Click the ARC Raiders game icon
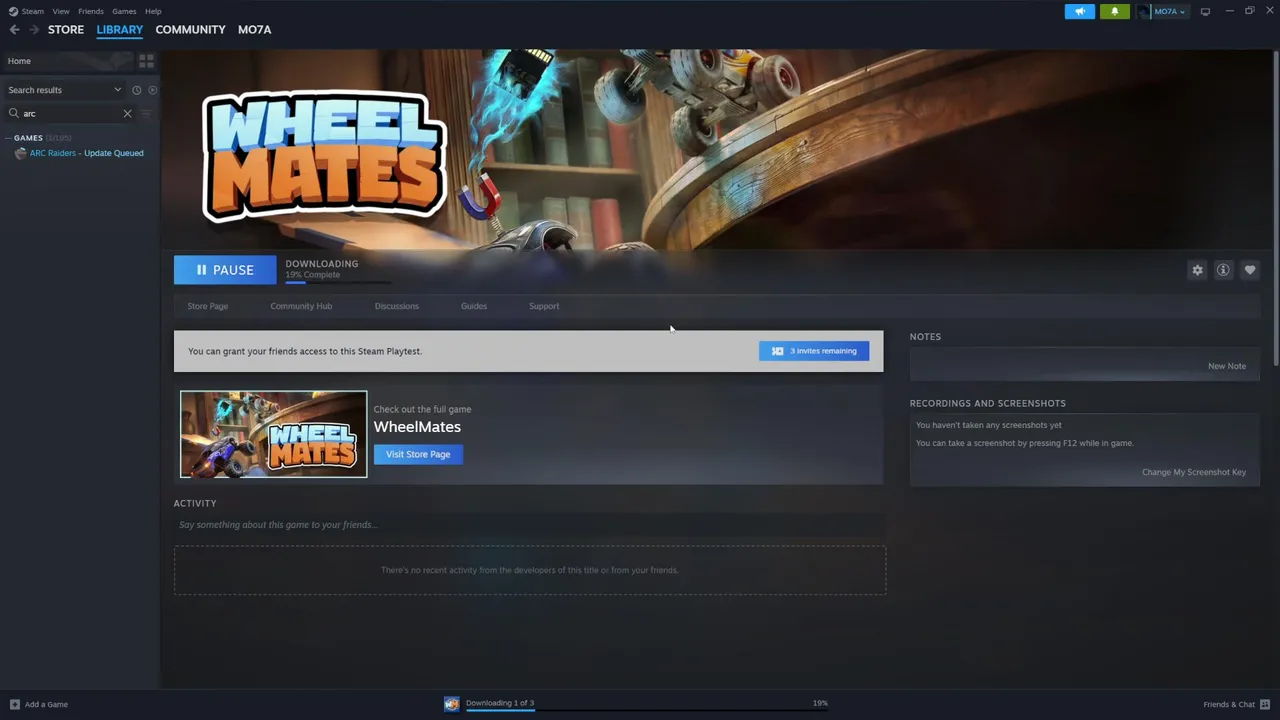Viewport: 1280px width, 720px height. (x=21, y=153)
